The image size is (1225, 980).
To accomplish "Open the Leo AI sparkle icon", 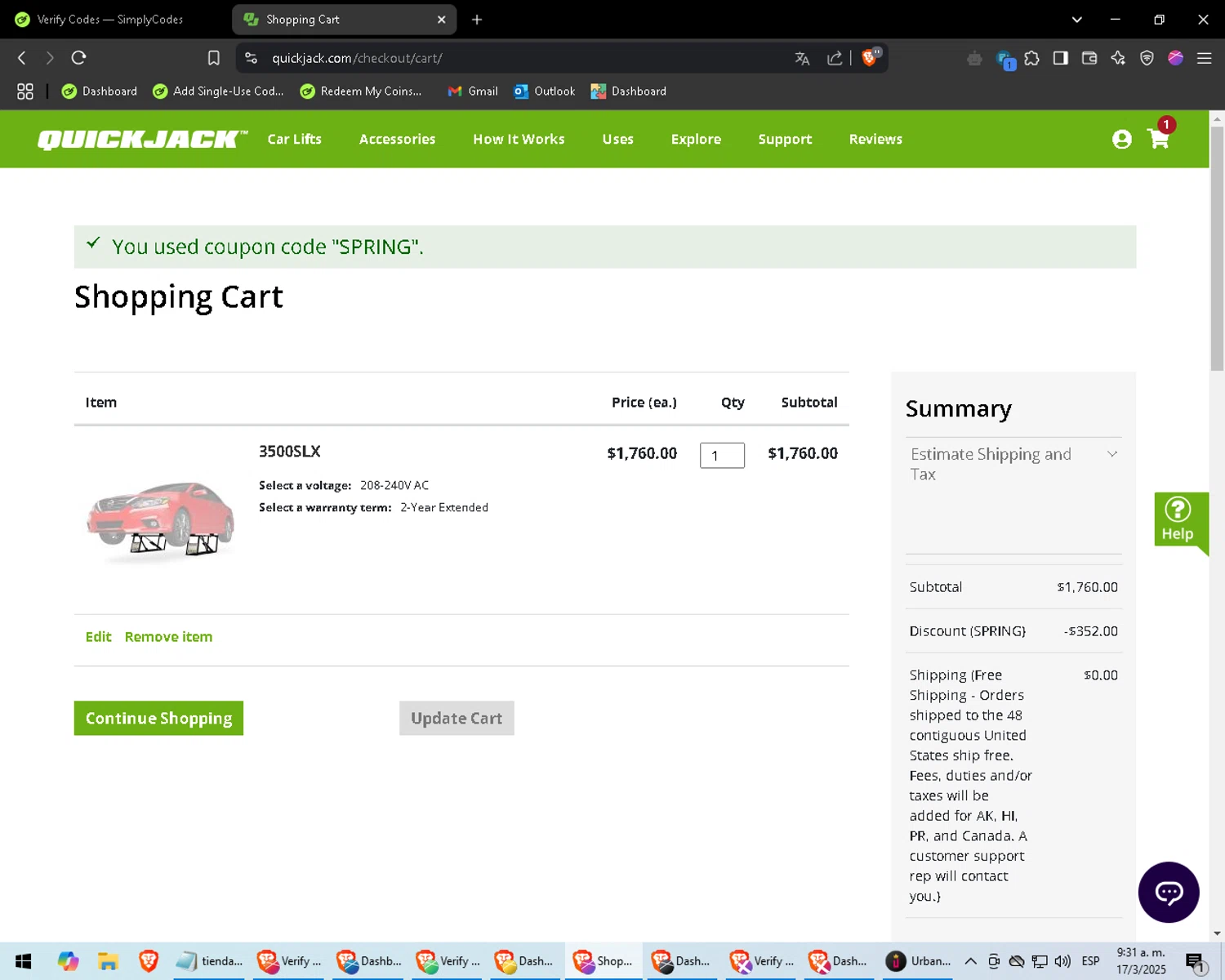I will (1118, 58).
